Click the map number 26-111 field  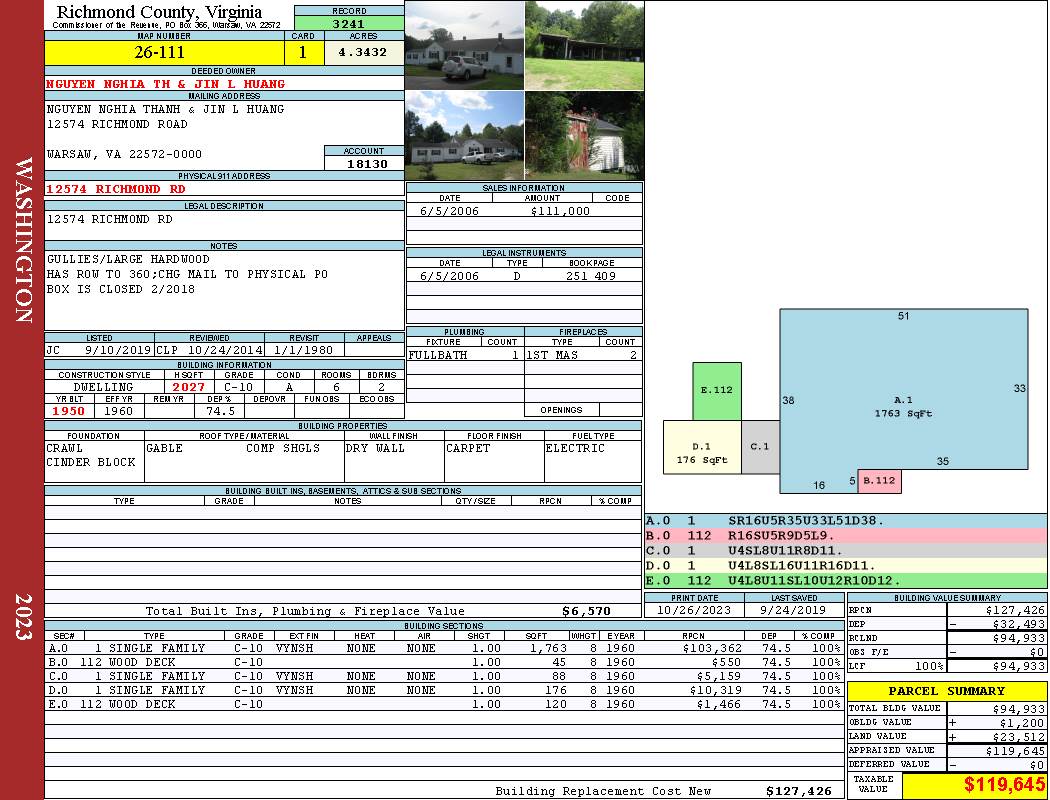point(165,53)
